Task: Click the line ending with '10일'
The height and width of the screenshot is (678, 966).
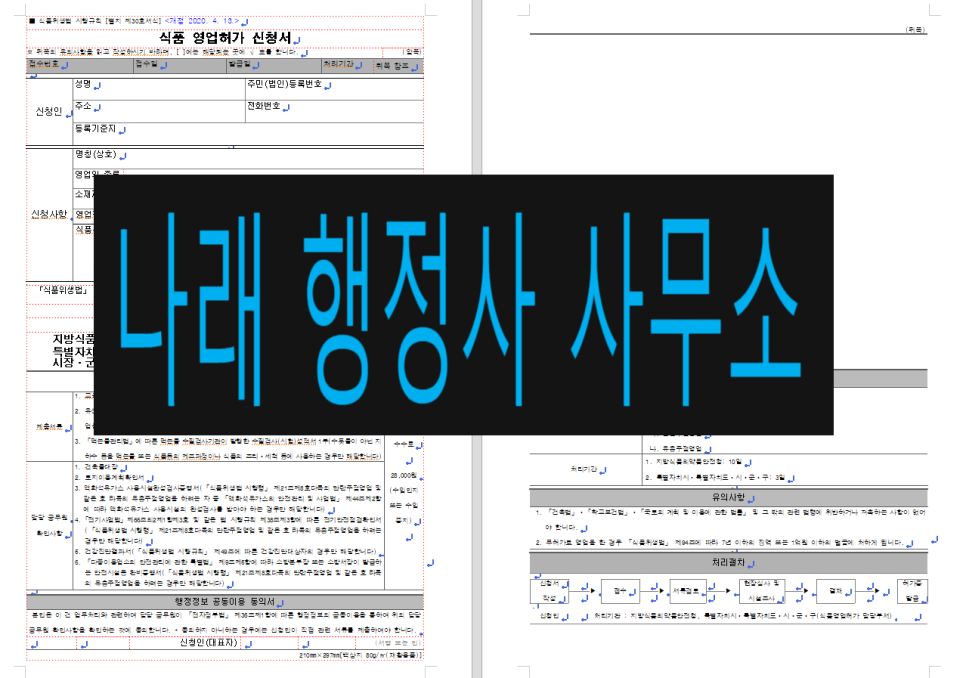Action: click(694, 462)
